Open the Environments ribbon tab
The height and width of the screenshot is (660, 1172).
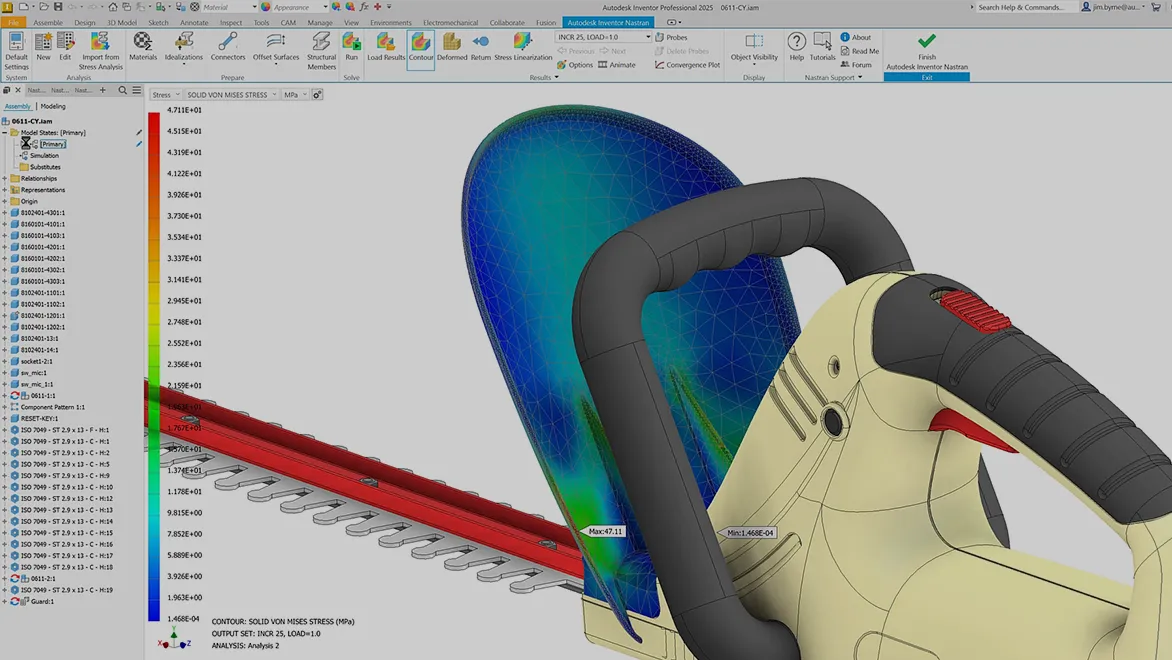pos(390,22)
